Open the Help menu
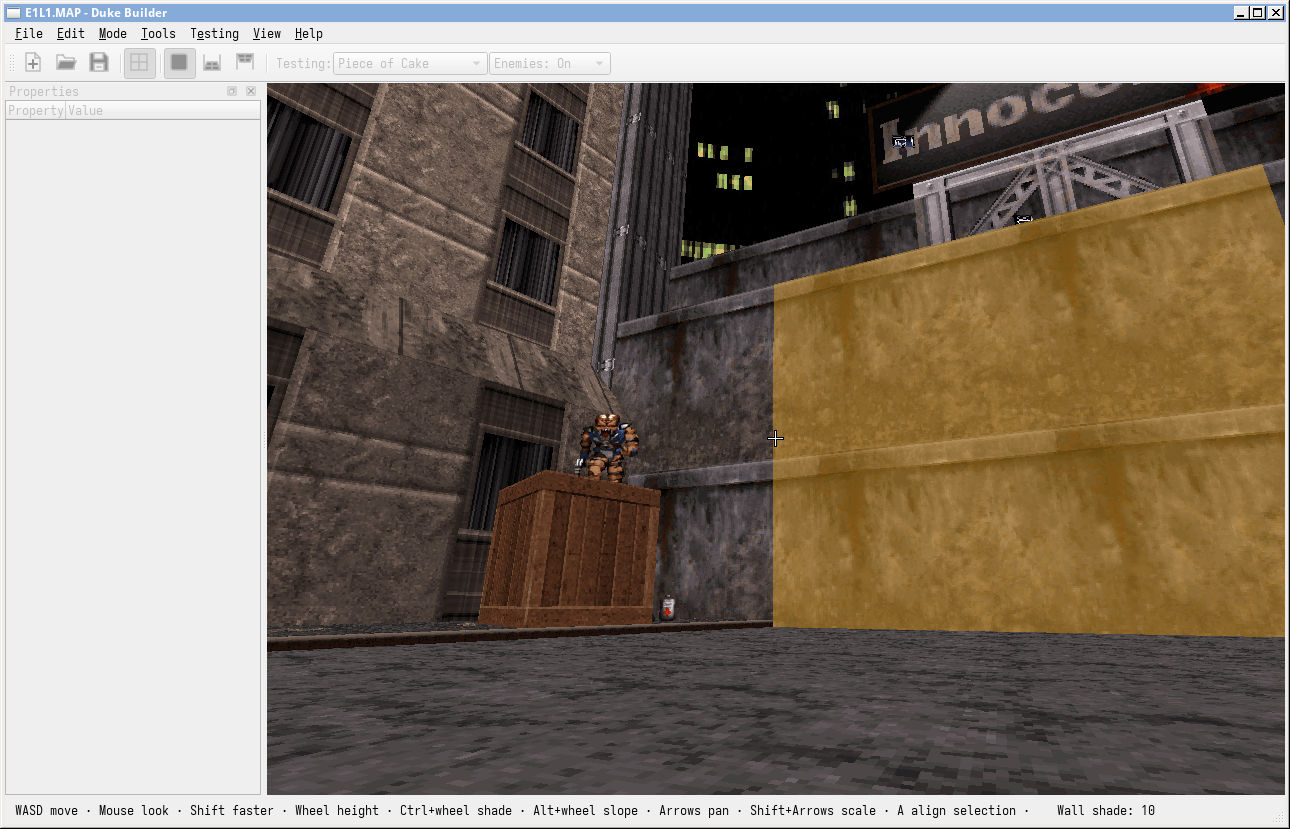 tap(308, 33)
